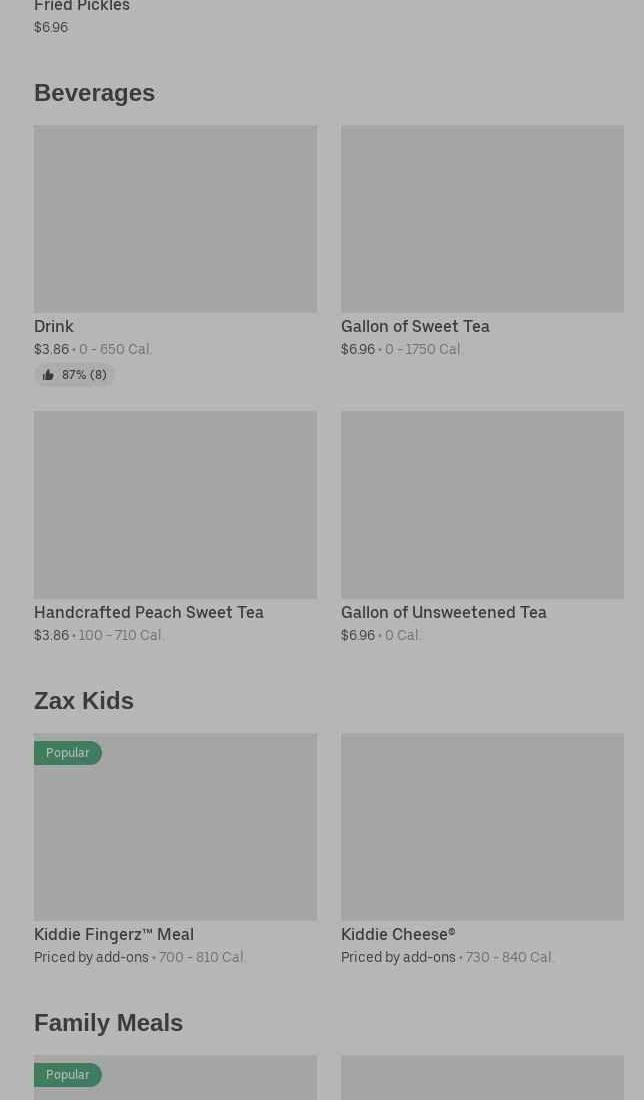The image size is (644, 1100).
Task: Click the Family Meals section heading
Action: 108,1022
